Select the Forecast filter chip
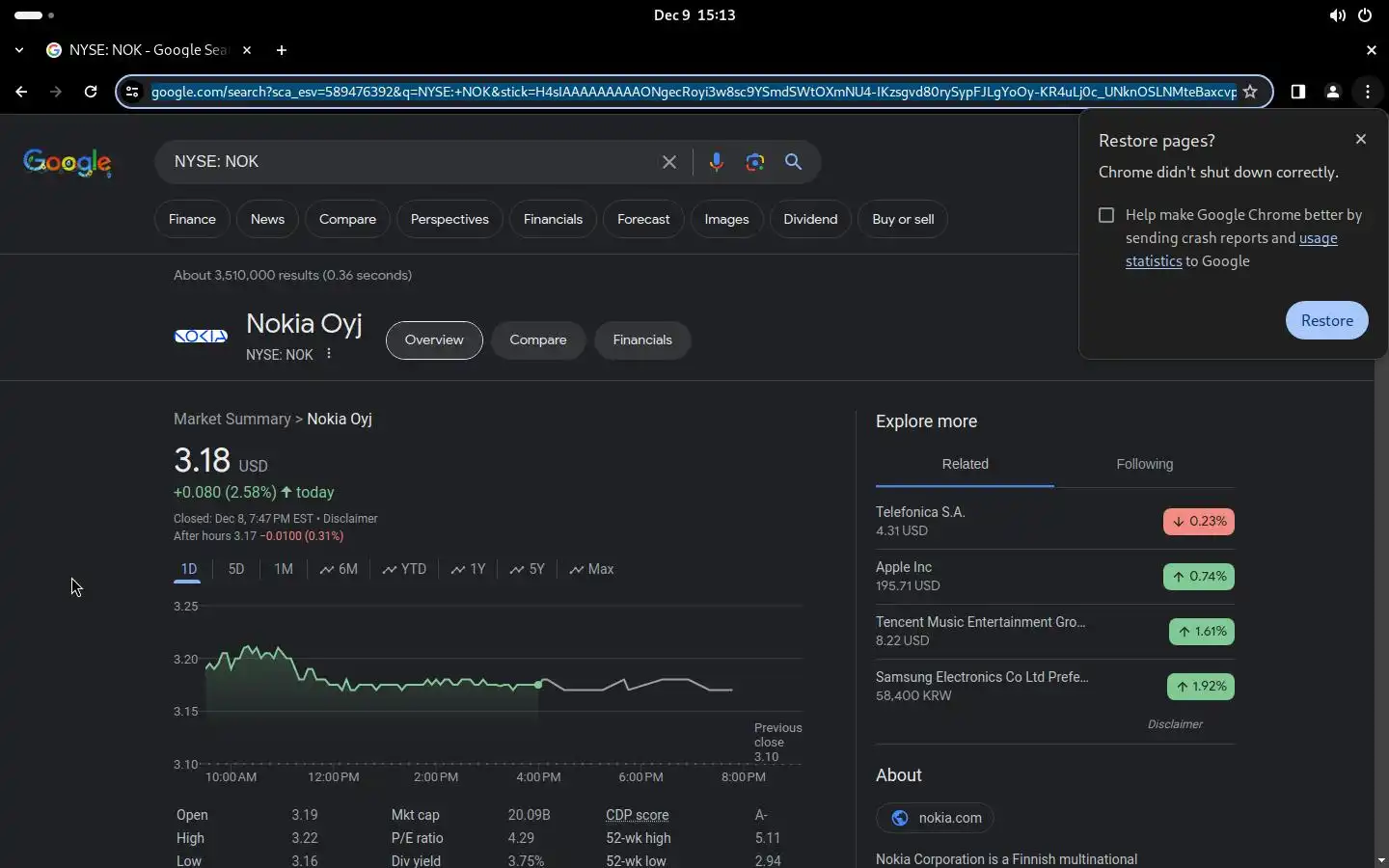 click(643, 219)
